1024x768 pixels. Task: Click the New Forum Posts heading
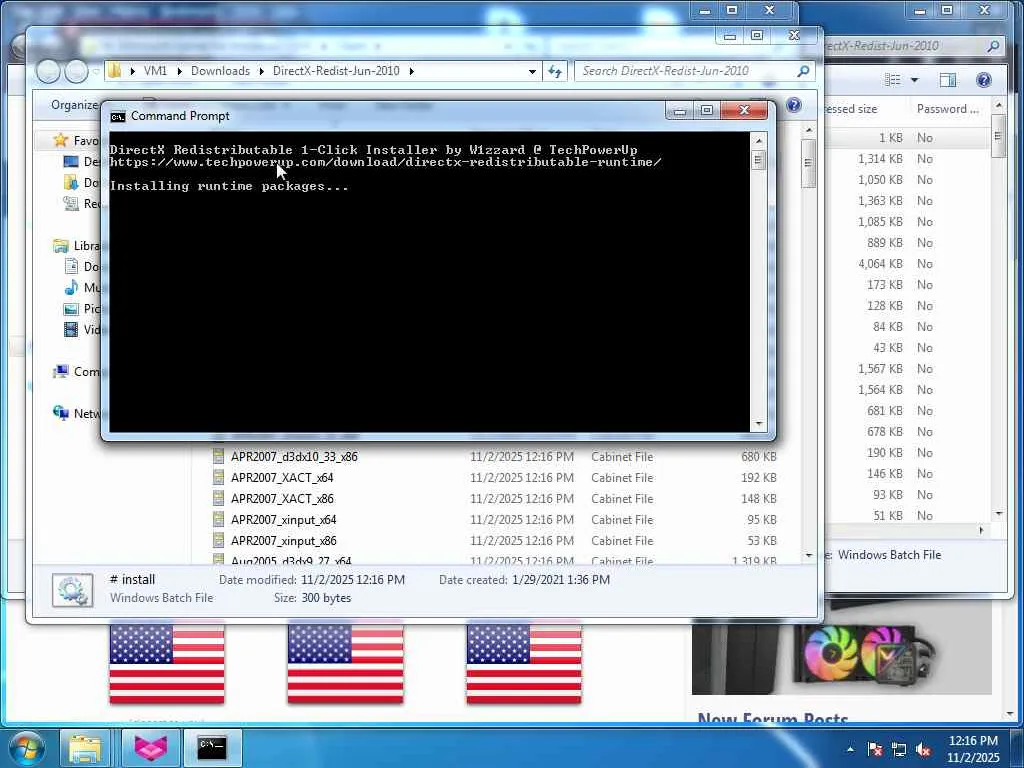[773, 718]
